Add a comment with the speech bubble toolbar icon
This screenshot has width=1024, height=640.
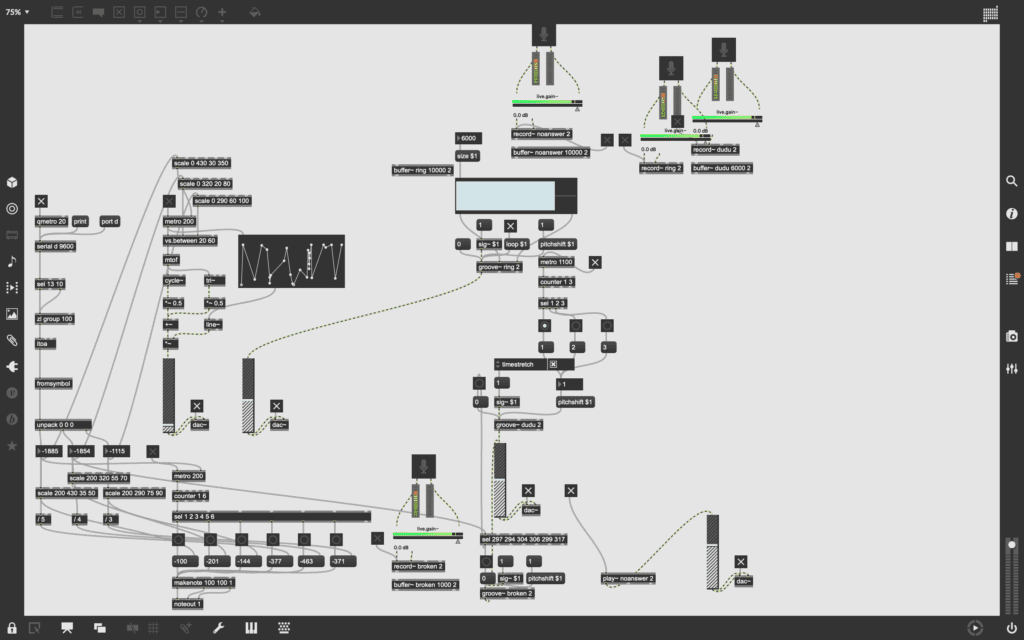[99, 12]
